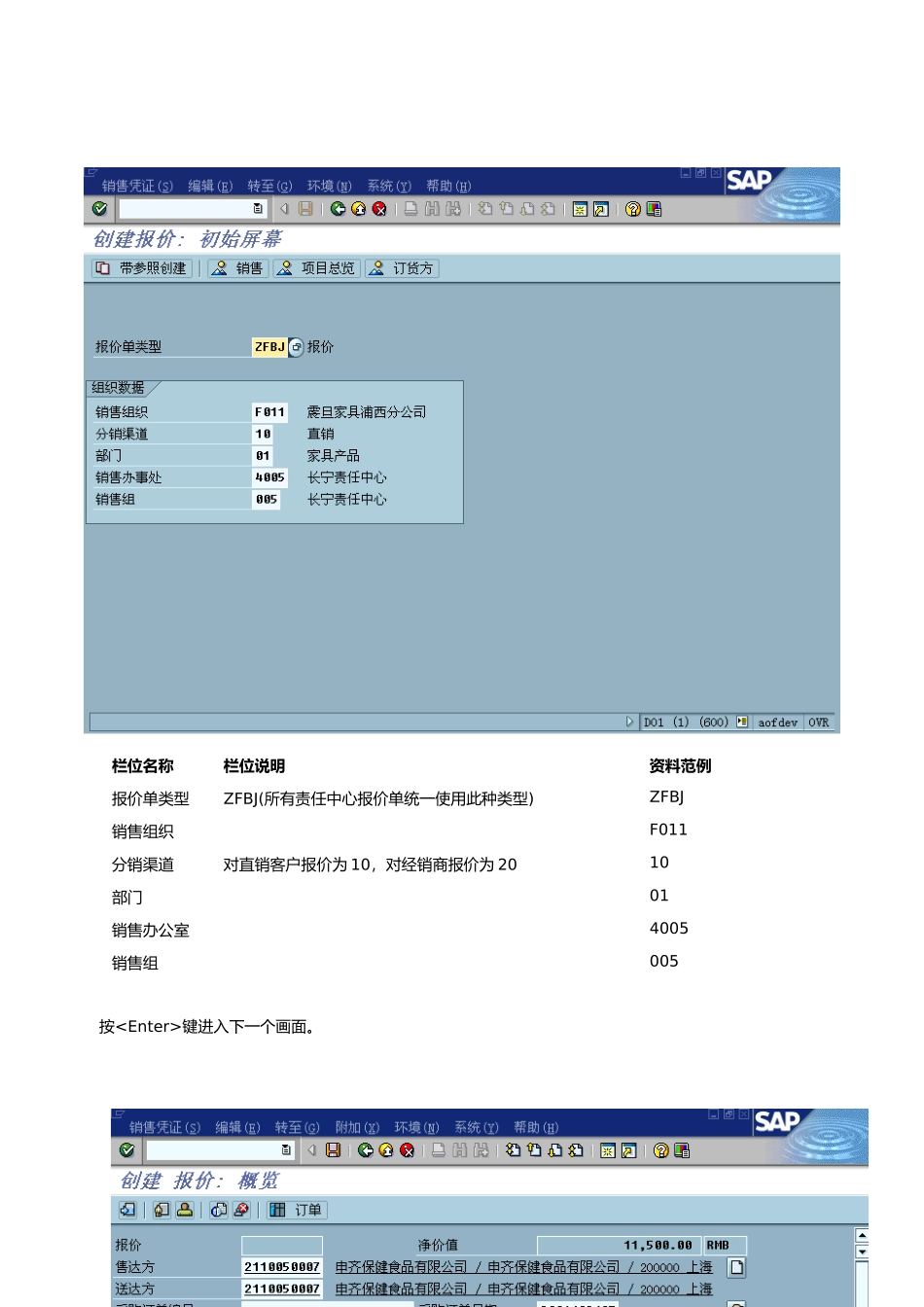Image resolution: width=924 pixels, height=1307 pixels.
Task: Click Generate Shortcut icon in initial screen toolbar
Action: (x=601, y=209)
